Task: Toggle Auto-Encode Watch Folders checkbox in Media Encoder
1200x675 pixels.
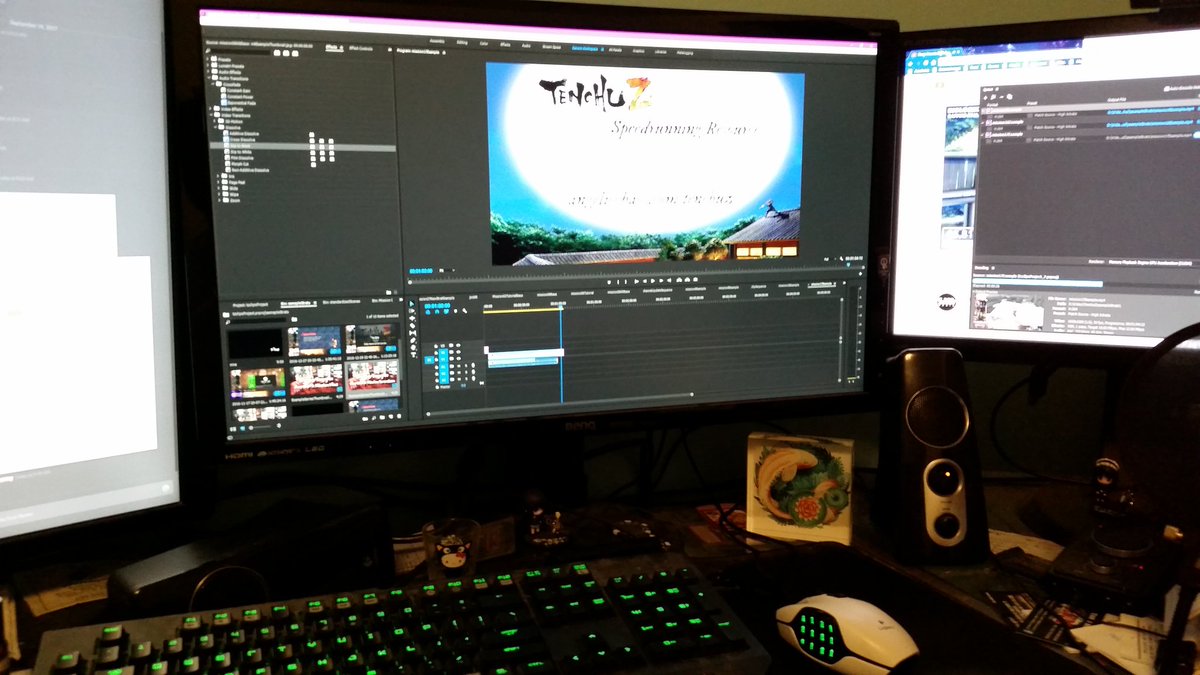Action: click(x=1166, y=89)
